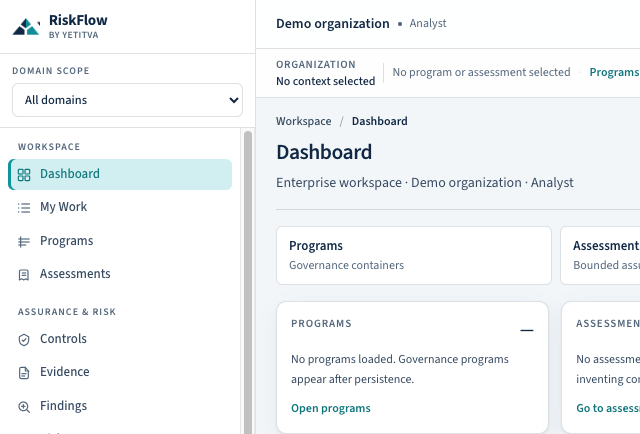The image size is (640, 434).
Task: Click the BY YETITVA tagline
Action: click(73, 35)
